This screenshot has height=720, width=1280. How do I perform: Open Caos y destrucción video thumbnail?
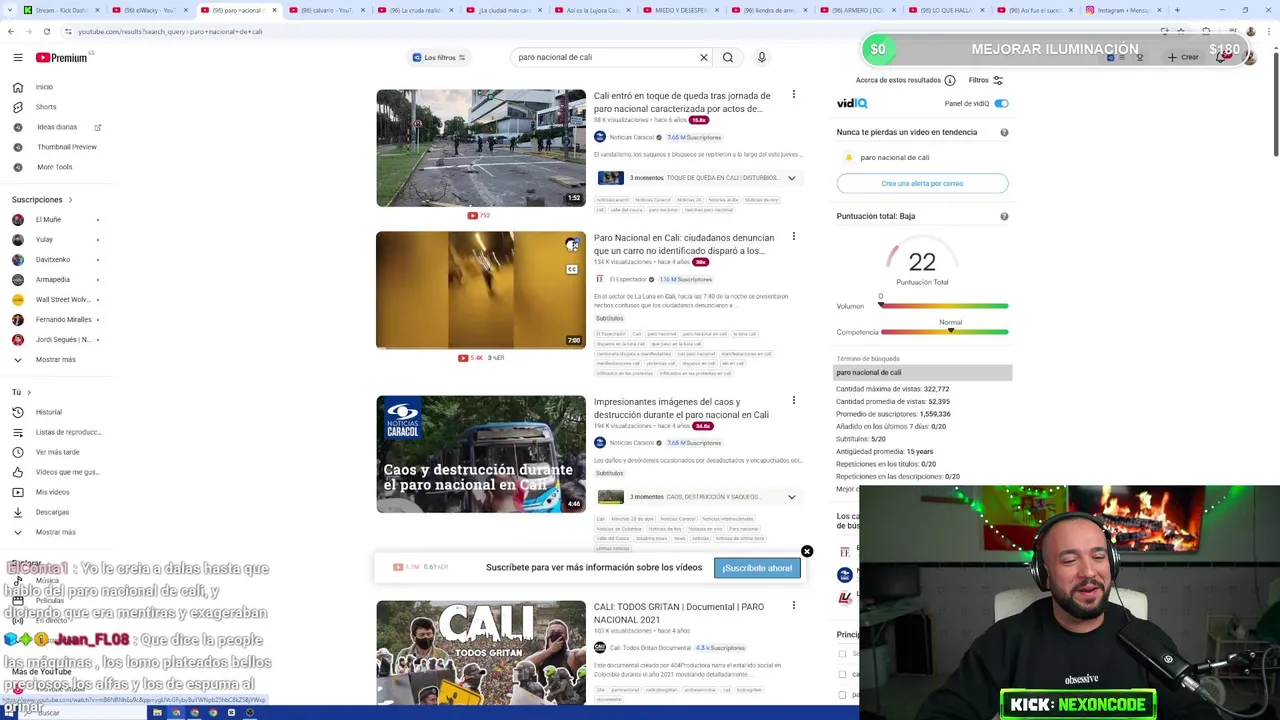tap(481, 454)
